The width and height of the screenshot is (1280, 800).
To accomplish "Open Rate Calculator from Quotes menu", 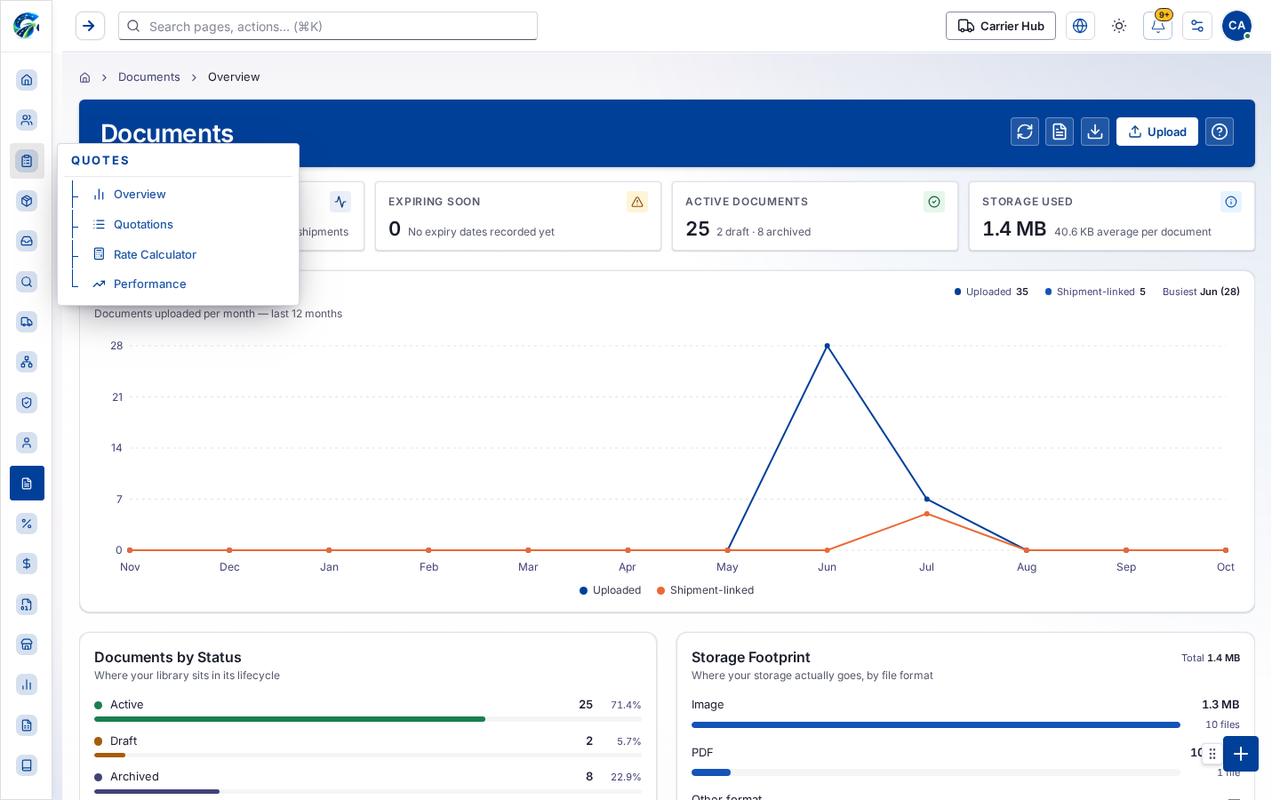I will (155, 254).
